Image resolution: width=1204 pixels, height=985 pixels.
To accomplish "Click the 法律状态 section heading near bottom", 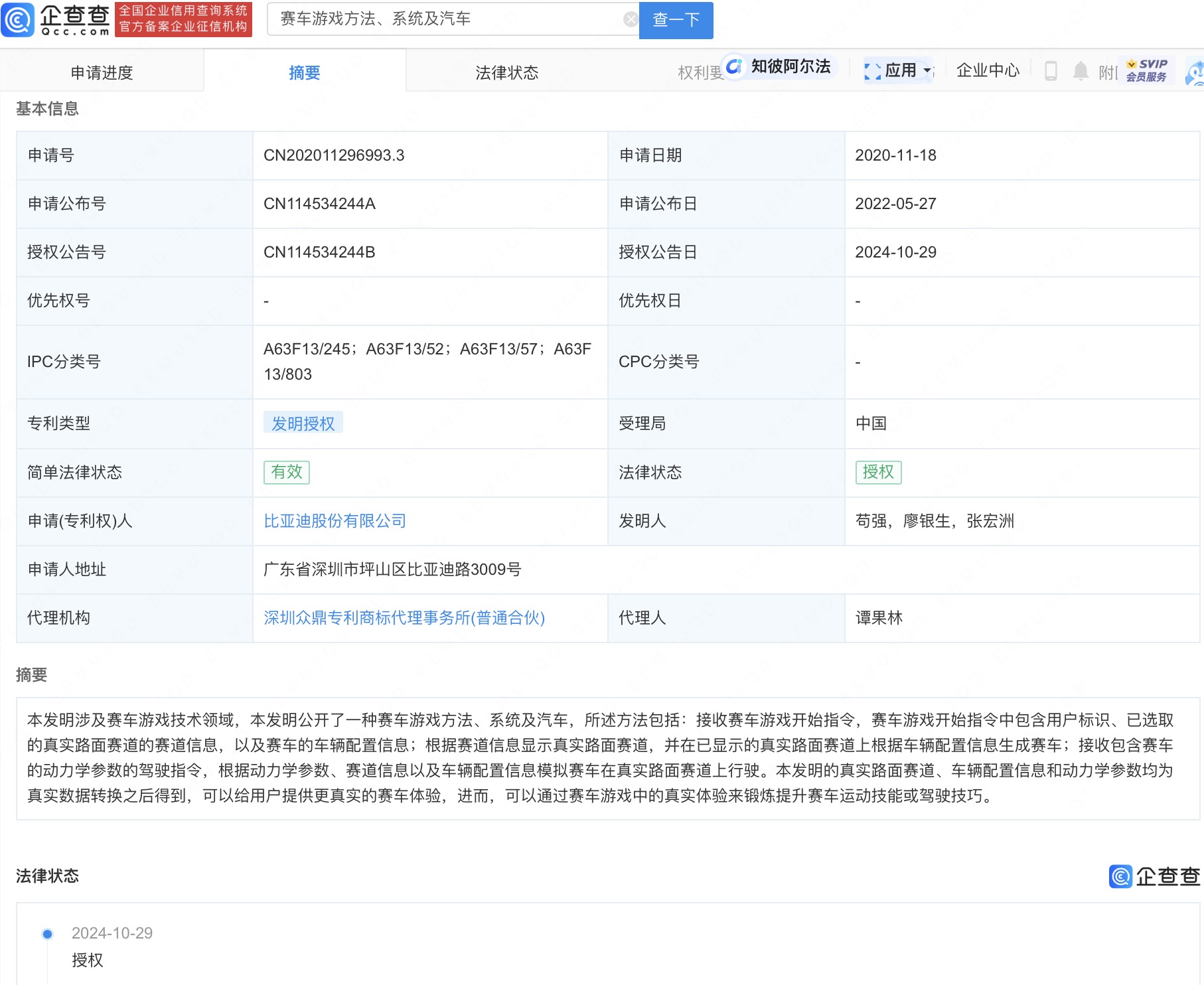I will pyautogui.click(x=47, y=876).
